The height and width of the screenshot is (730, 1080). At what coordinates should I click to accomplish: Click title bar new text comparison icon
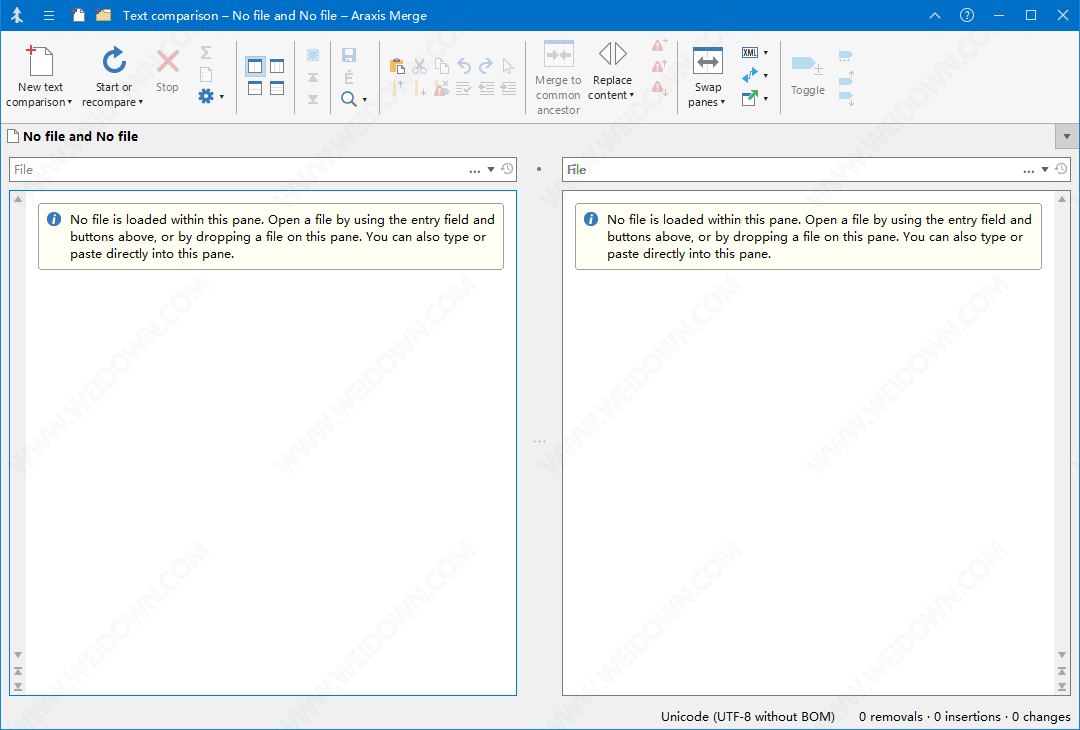(x=79, y=15)
